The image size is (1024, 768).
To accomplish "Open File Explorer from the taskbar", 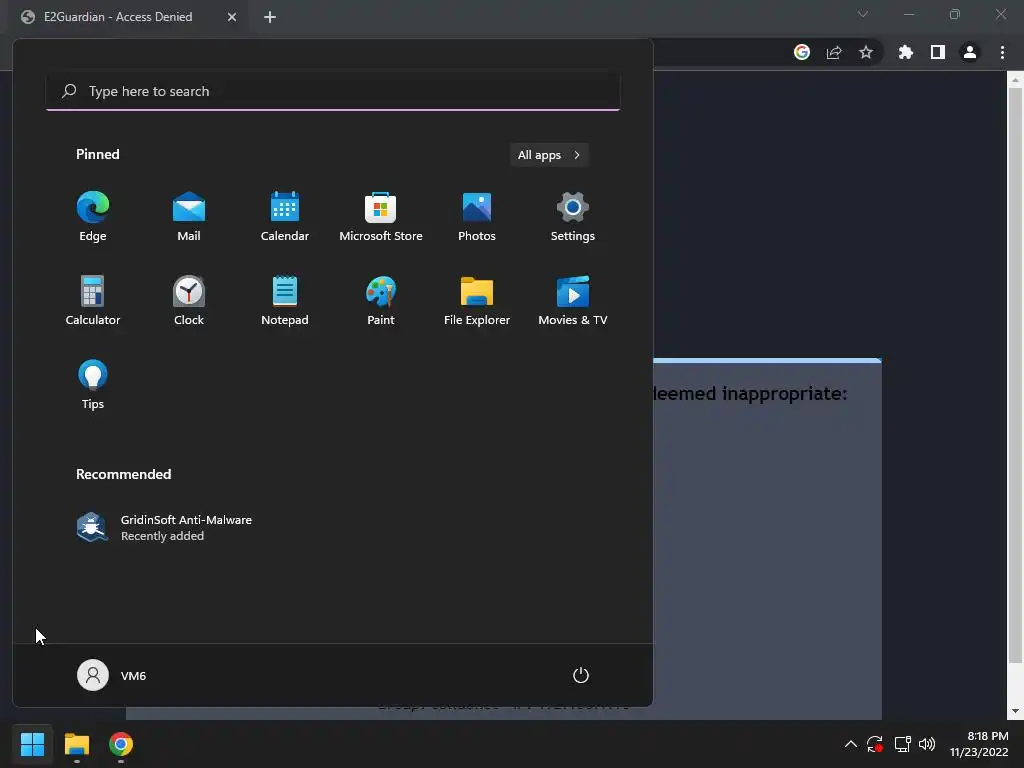I will point(76,744).
